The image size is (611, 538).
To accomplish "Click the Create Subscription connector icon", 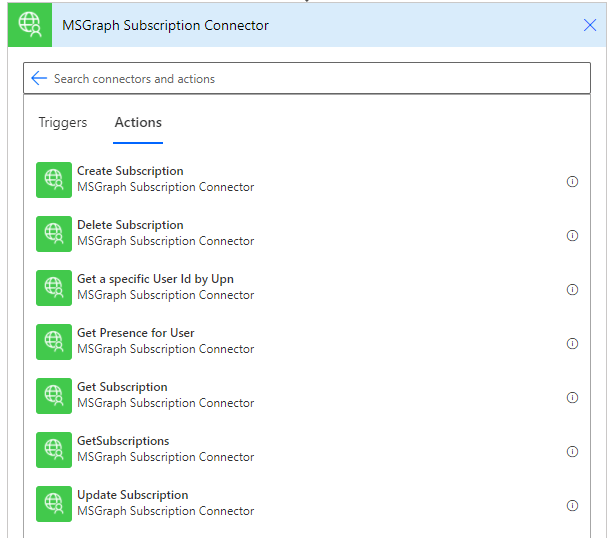I will pos(54,180).
